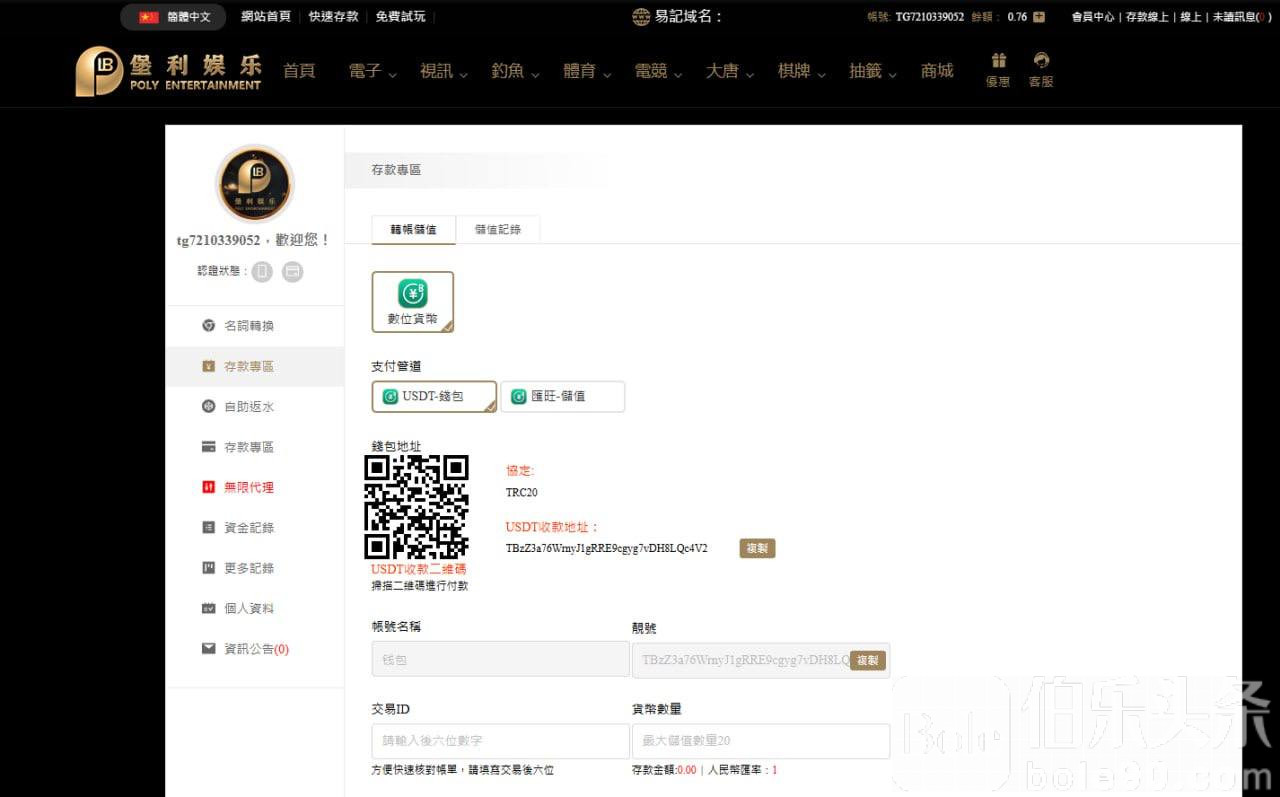Click the phone verification status icon
Image resolution: width=1280 pixels, height=797 pixels.
coord(262,271)
